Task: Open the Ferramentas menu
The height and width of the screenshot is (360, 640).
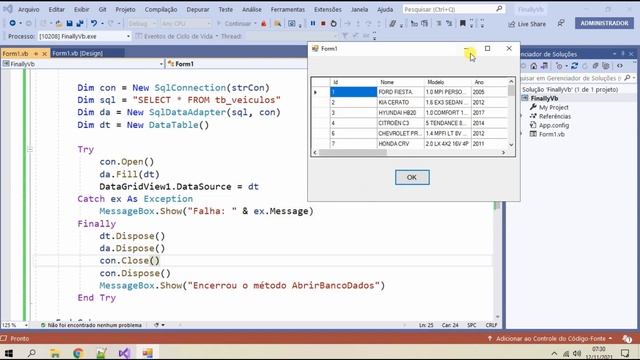Action: (x=287, y=9)
